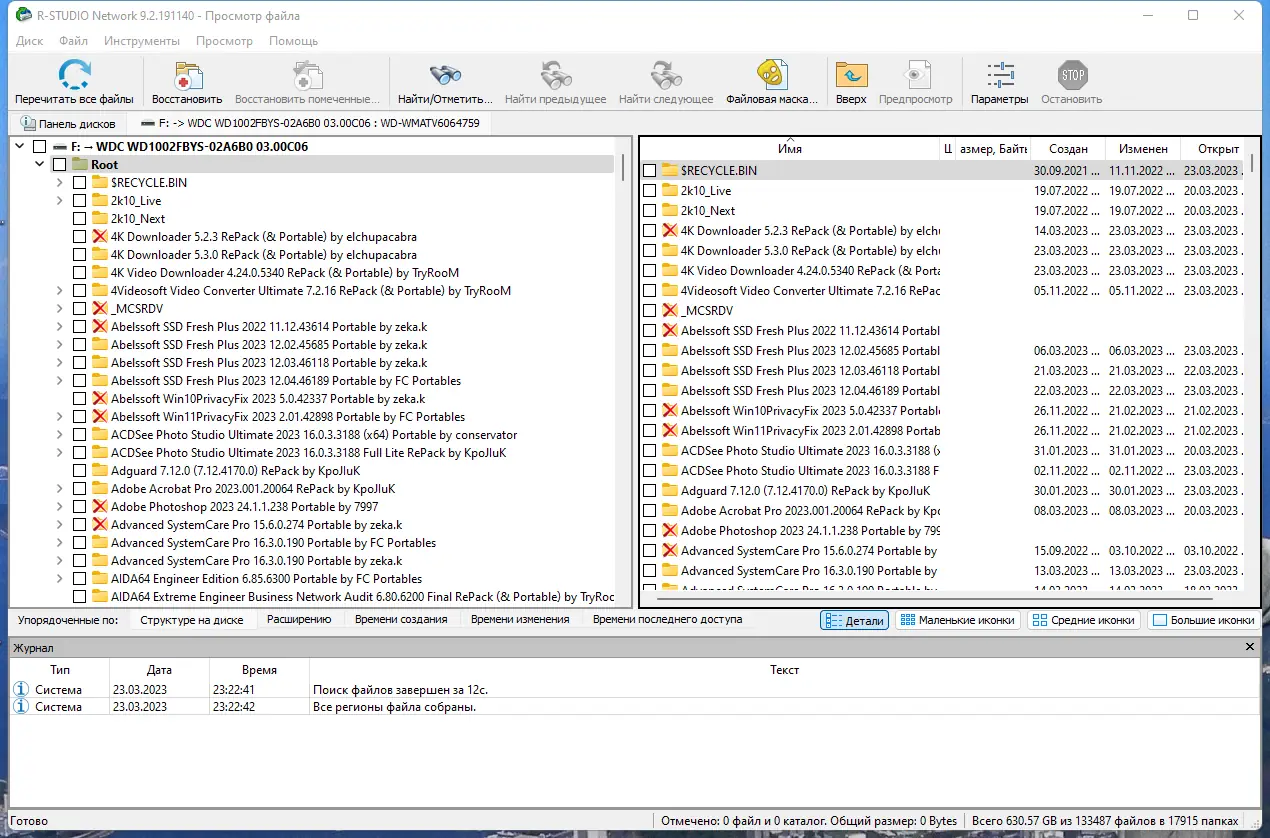The height and width of the screenshot is (838, 1270).
Task: Open the Файл menu
Action: tap(74, 41)
